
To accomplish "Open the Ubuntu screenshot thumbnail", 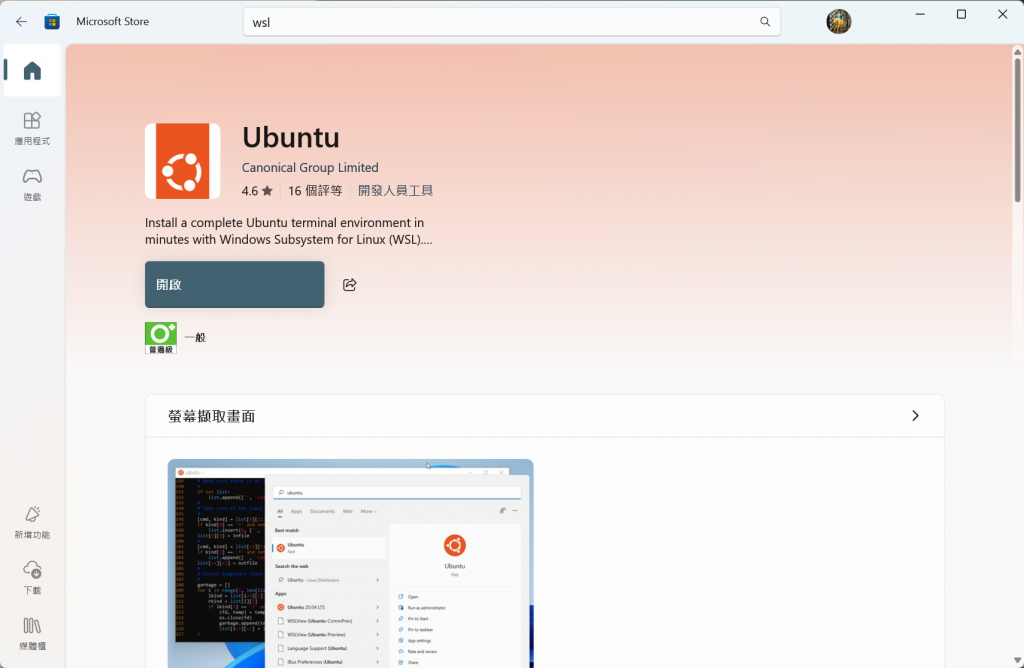I will click(351, 563).
